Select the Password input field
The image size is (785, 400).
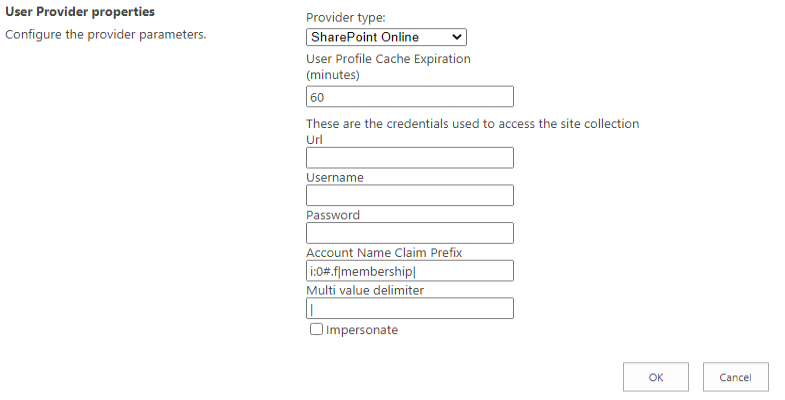click(x=409, y=233)
